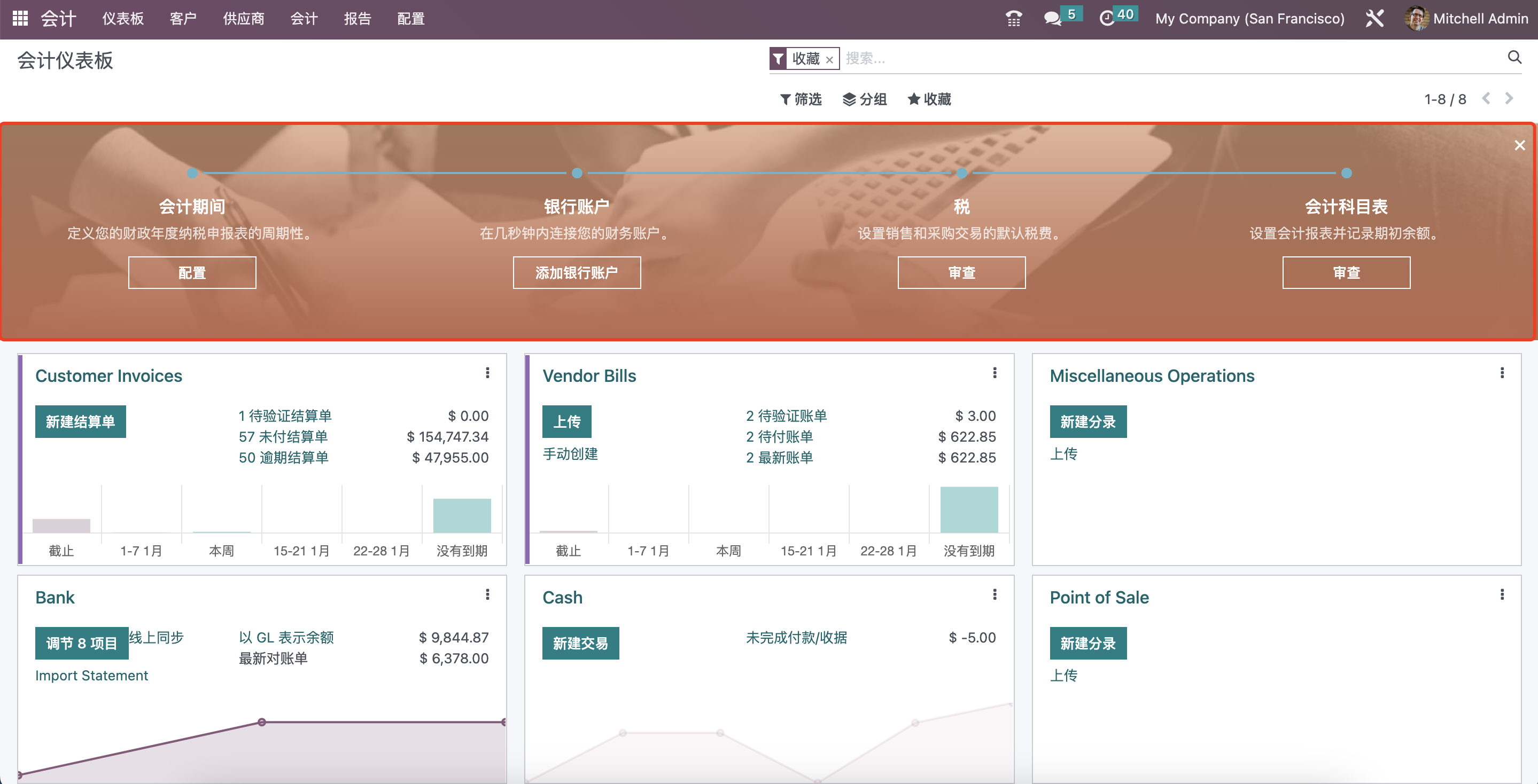Open the 仪表板 menu
Viewport: 1538px width, 784px height.
(123, 19)
